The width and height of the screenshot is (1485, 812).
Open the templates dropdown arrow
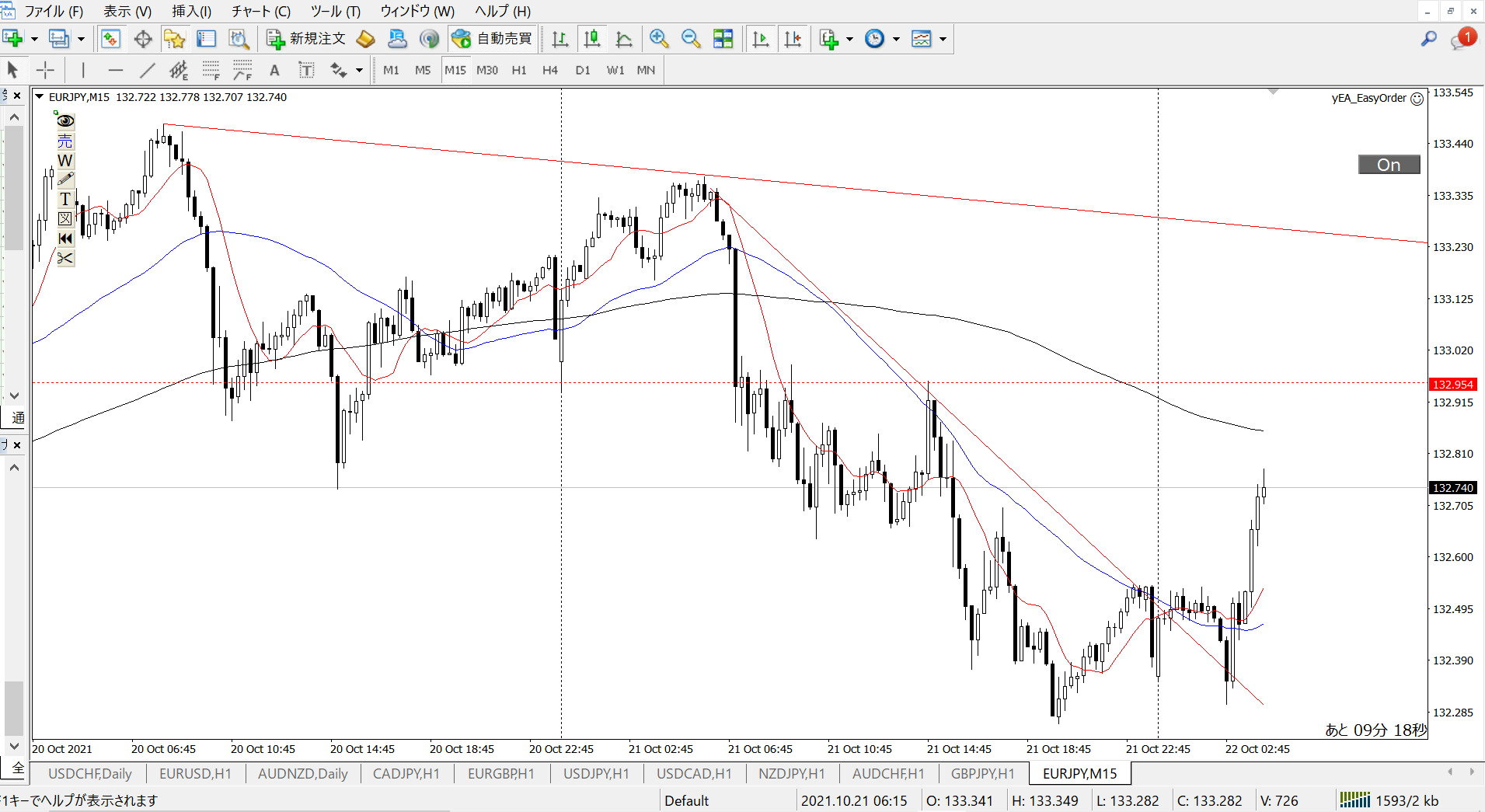pos(943,39)
